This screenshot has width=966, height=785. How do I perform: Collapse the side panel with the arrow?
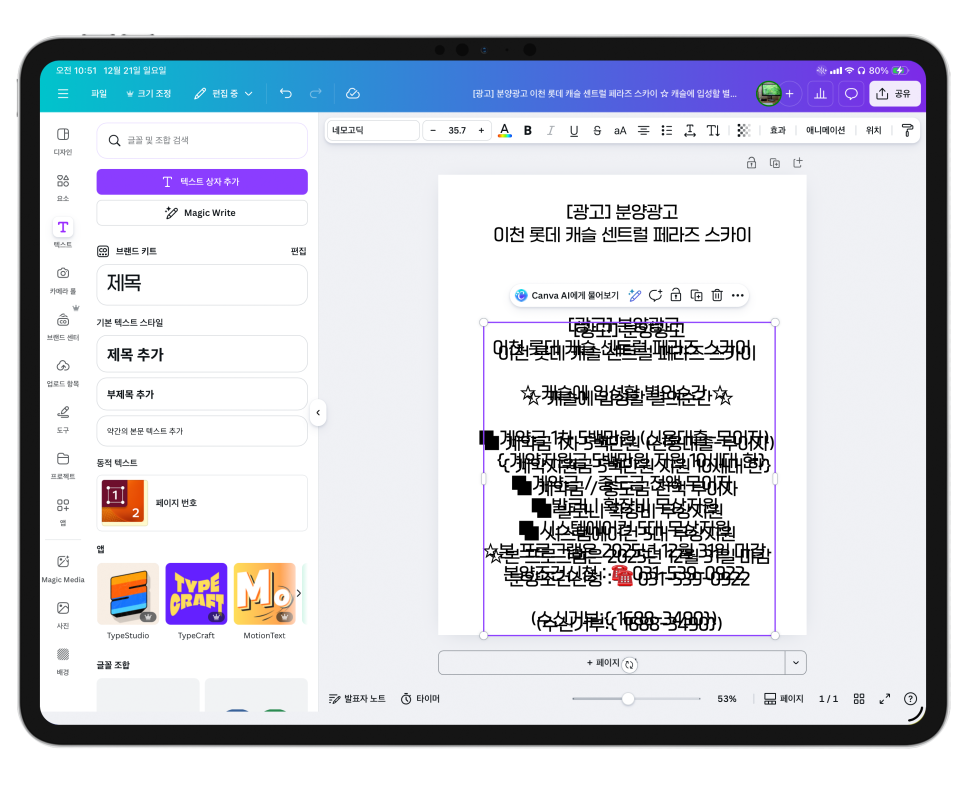tap(318, 413)
